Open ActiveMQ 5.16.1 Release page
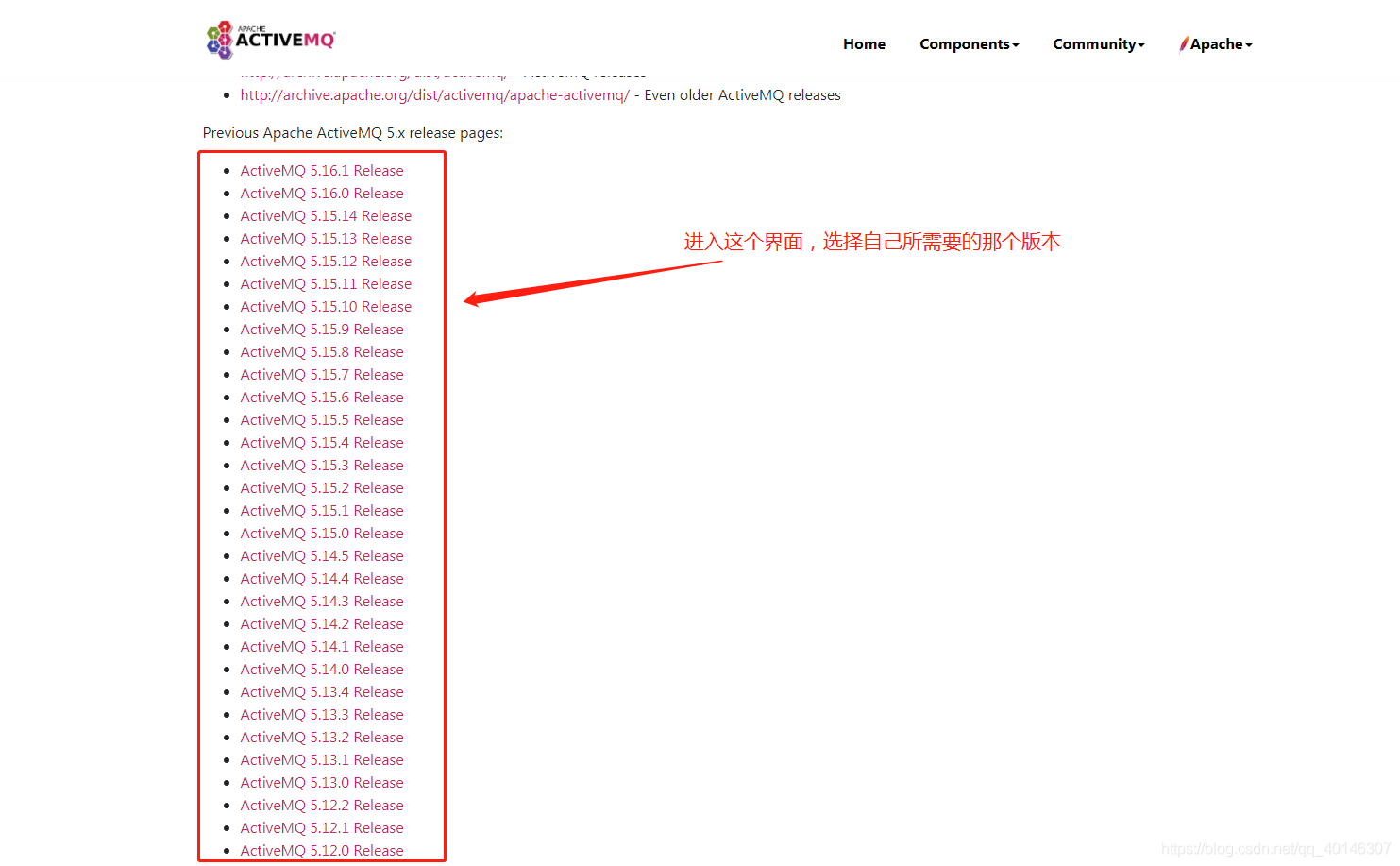The image size is (1400, 866). coord(322,171)
